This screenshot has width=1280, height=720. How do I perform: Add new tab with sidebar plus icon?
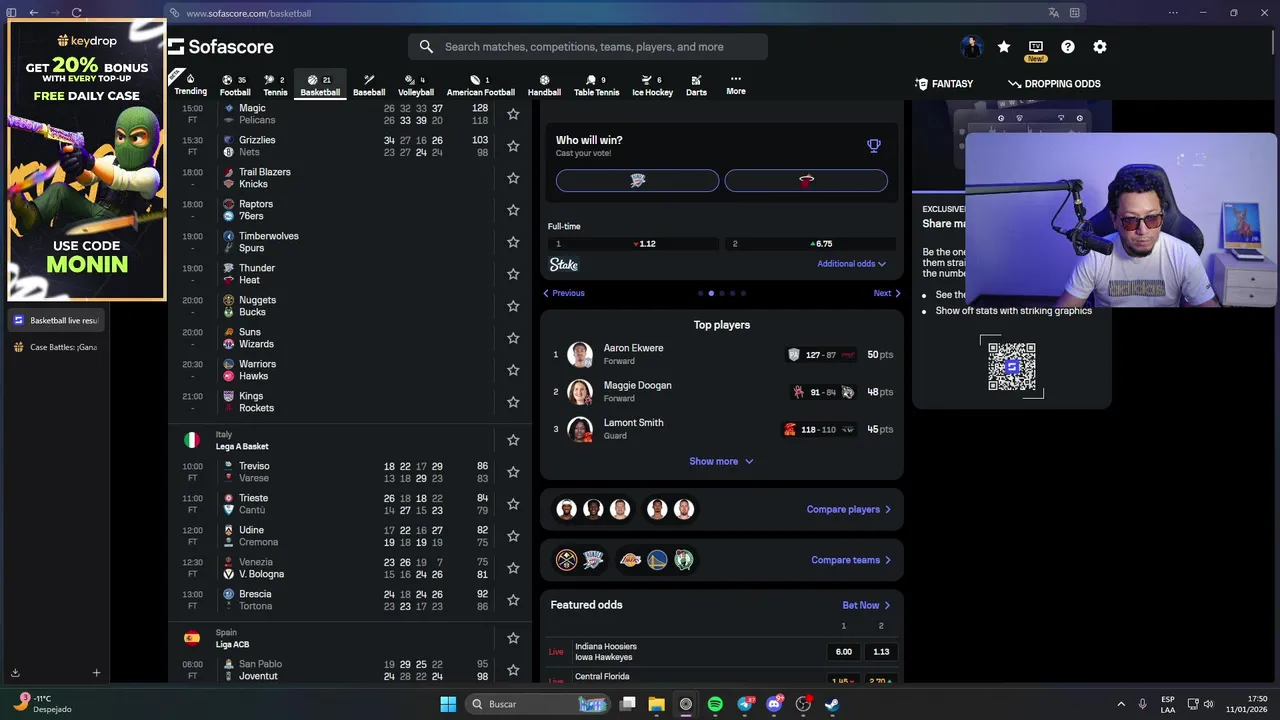coord(96,673)
